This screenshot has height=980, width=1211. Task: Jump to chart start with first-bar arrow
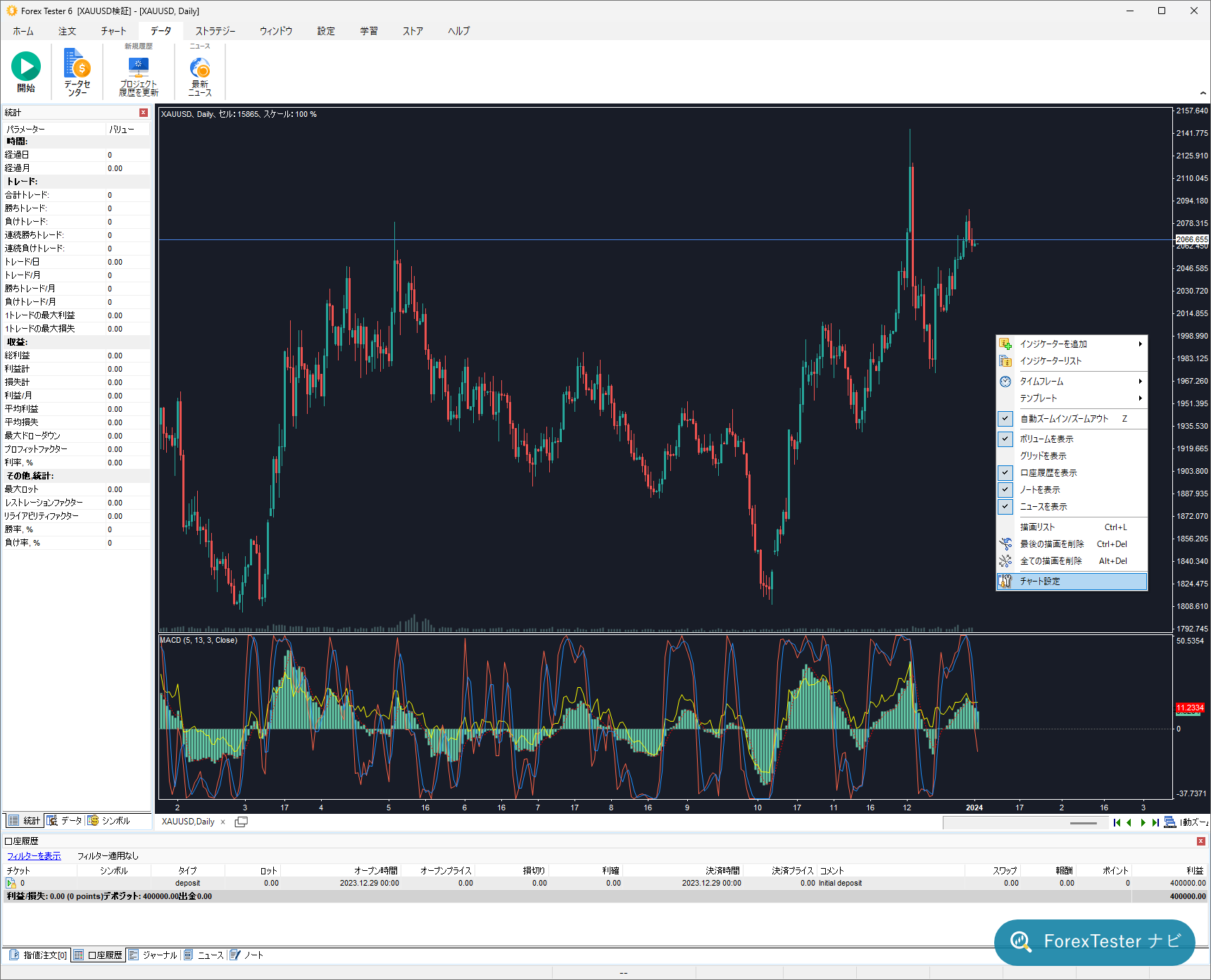pos(1117,822)
